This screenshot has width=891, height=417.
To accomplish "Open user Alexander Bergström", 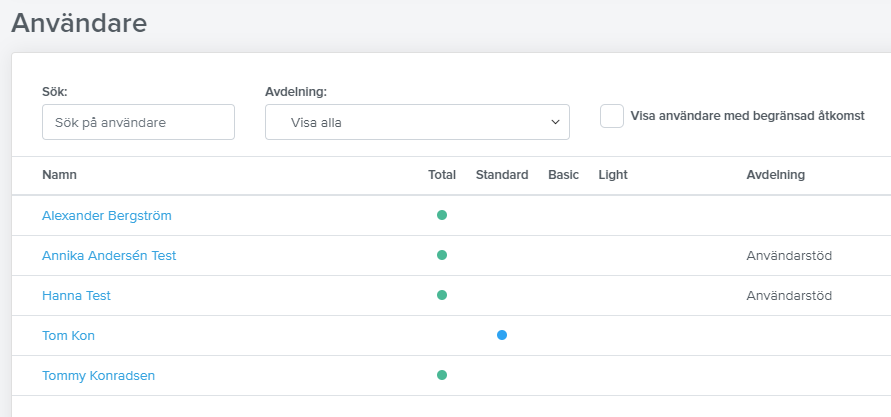I will [x=107, y=216].
